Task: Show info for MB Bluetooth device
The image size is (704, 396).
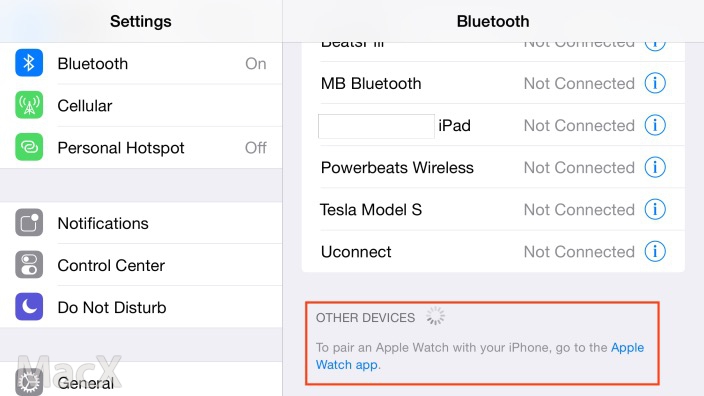Action: click(x=655, y=83)
